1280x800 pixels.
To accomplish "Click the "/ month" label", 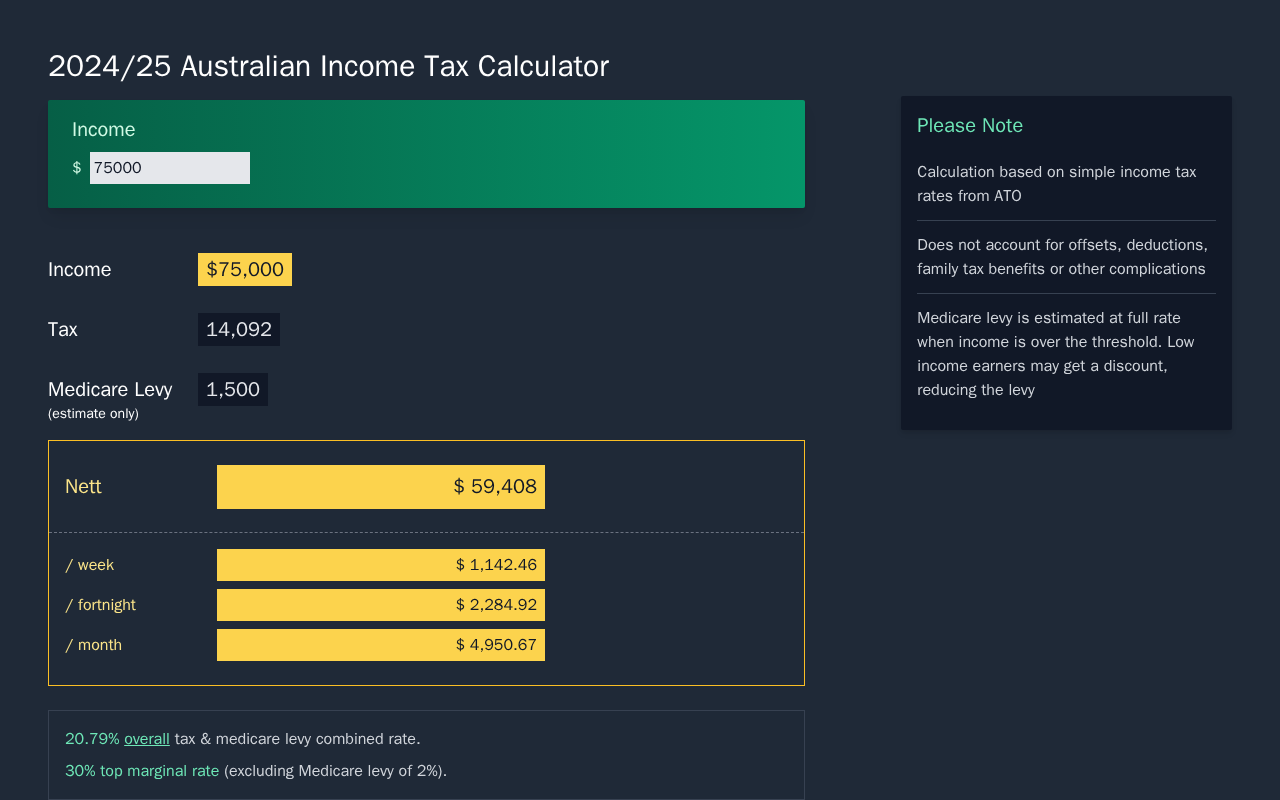I will 94,645.
